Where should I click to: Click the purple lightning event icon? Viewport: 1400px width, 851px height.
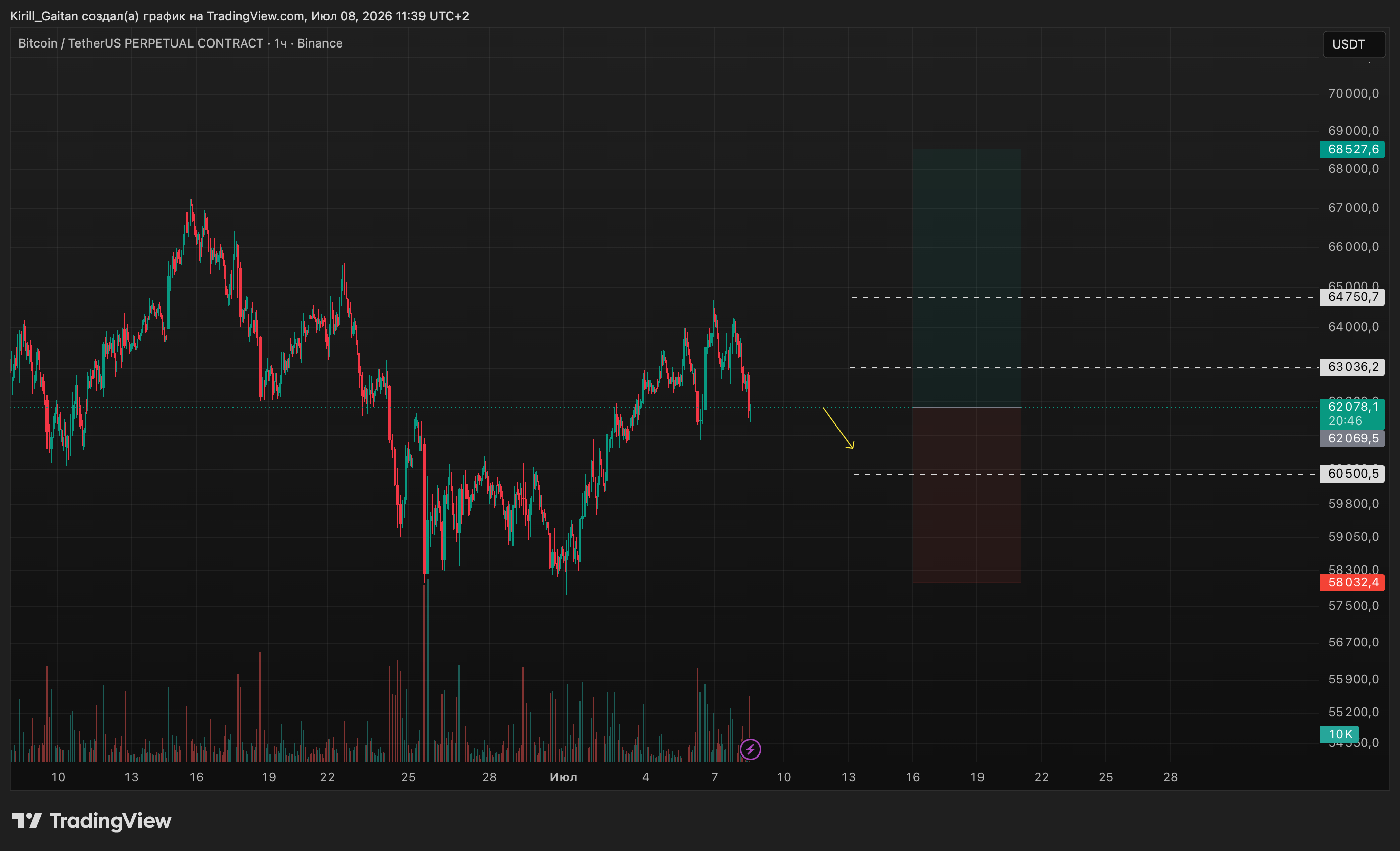coord(750,749)
